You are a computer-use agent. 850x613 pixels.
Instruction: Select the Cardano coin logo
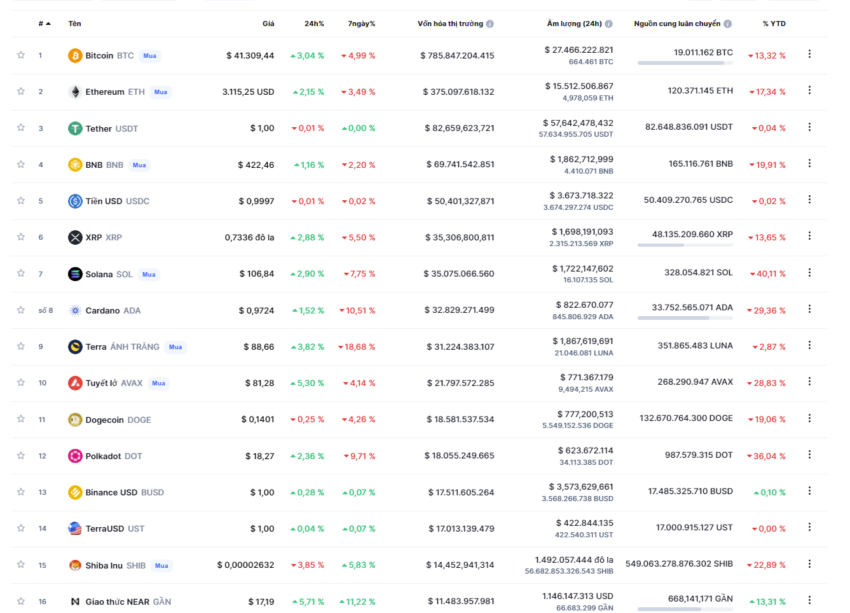(x=75, y=311)
